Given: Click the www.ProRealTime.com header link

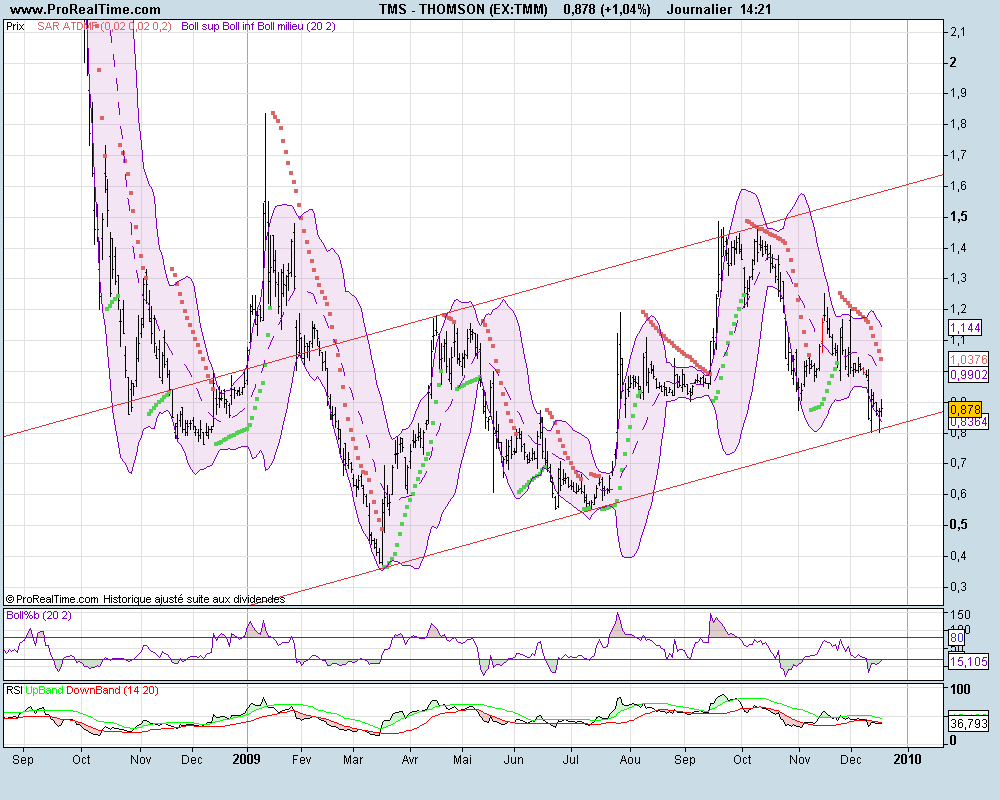Looking at the screenshot, I should tap(85, 10).
